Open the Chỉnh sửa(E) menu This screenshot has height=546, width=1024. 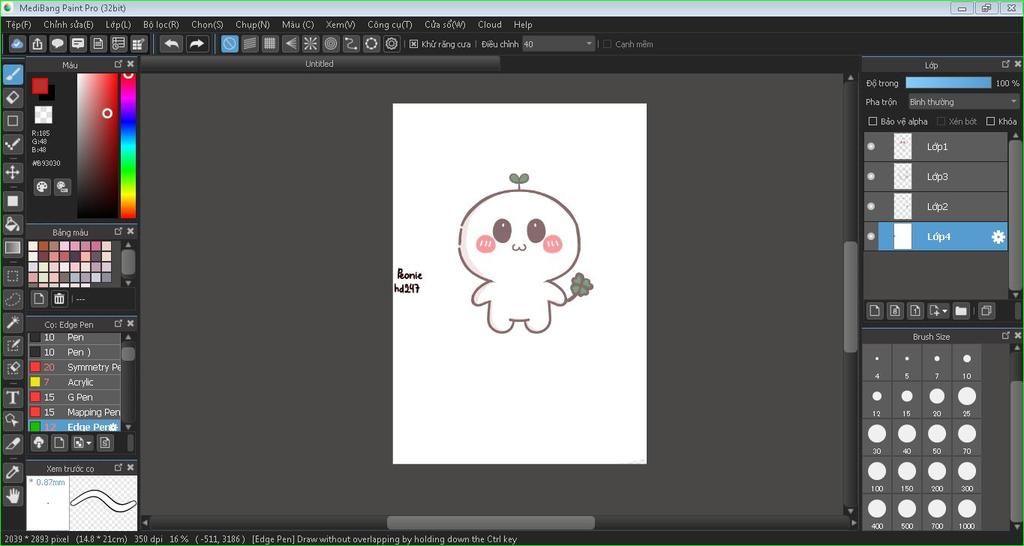69,24
